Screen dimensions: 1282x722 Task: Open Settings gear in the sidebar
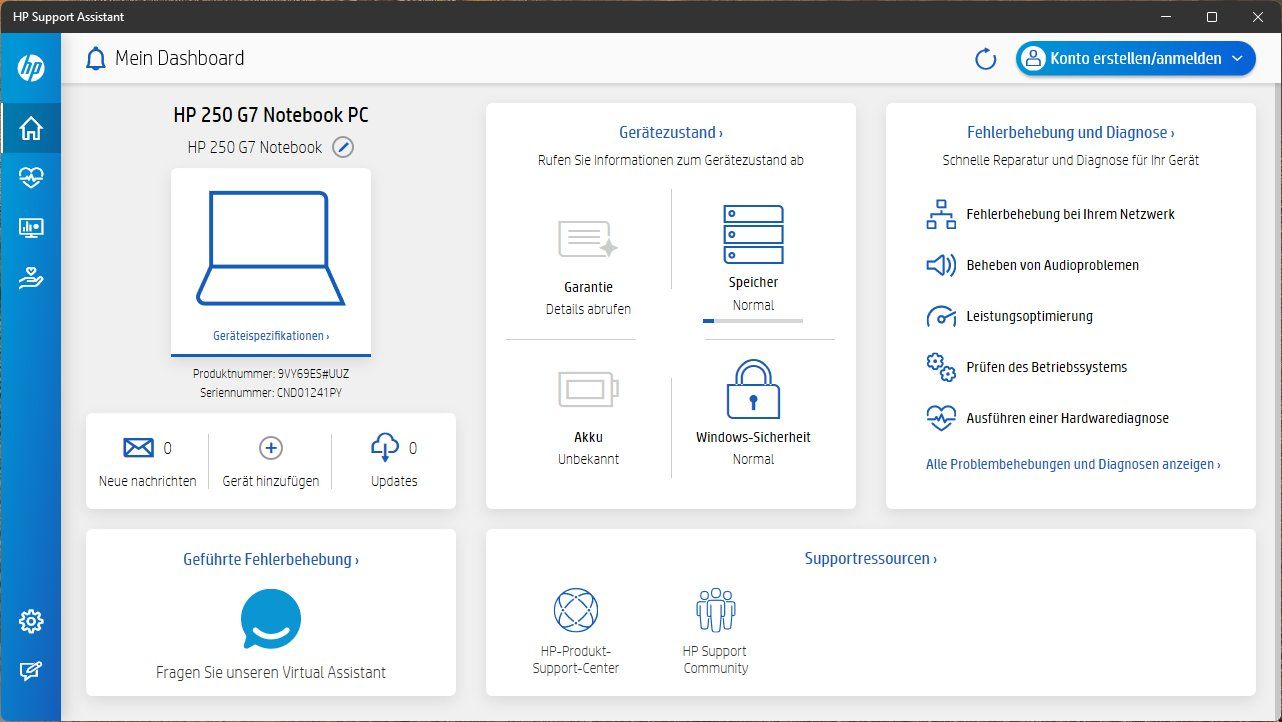click(31, 622)
